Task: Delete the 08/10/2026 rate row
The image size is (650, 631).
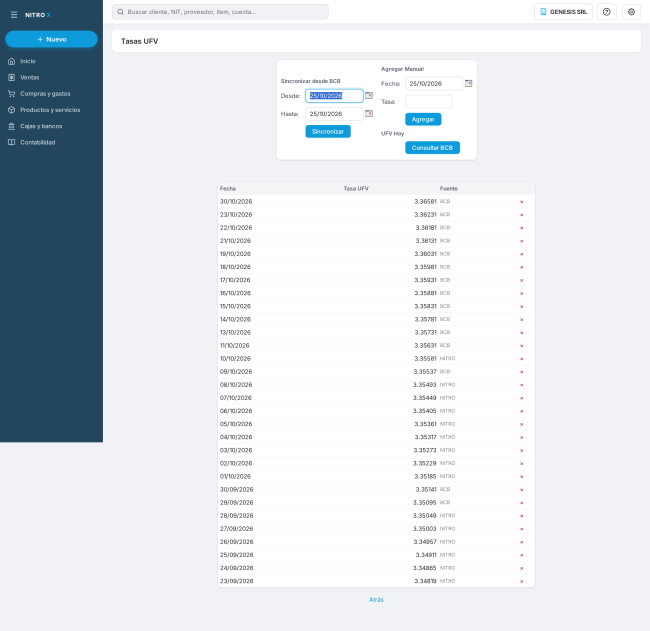Action: click(521, 385)
